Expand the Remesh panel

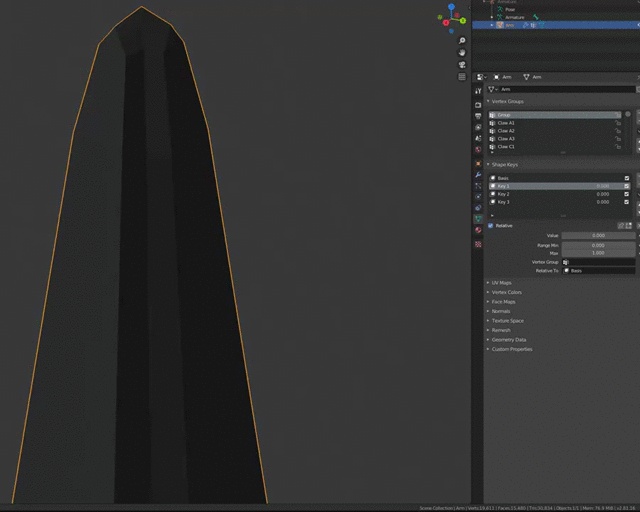[488, 330]
